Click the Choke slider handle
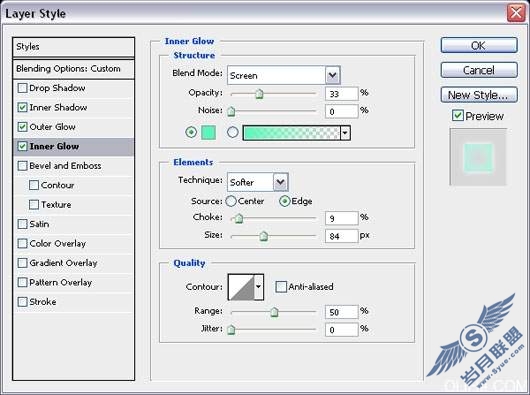530x395 pixels. click(239, 218)
